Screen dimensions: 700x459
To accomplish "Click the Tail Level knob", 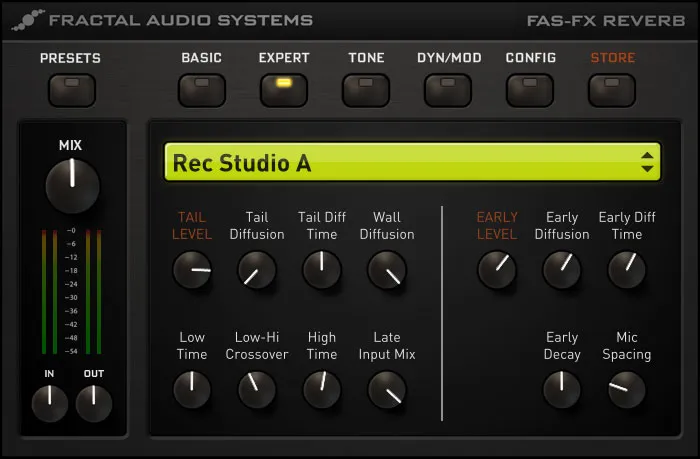I will pyautogui.click(x=192, y=270).
